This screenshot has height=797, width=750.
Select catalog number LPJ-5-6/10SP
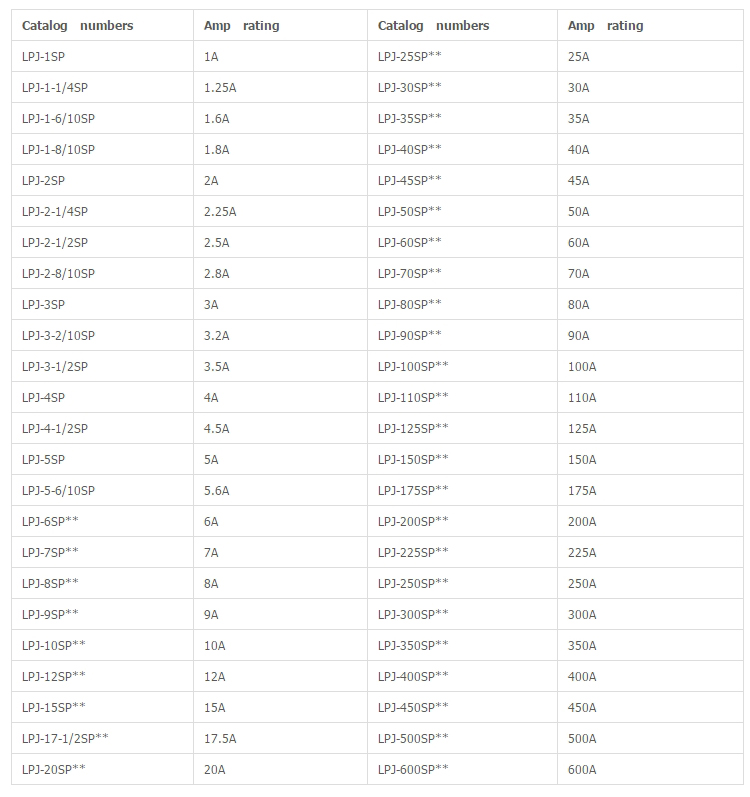[58, 491]
